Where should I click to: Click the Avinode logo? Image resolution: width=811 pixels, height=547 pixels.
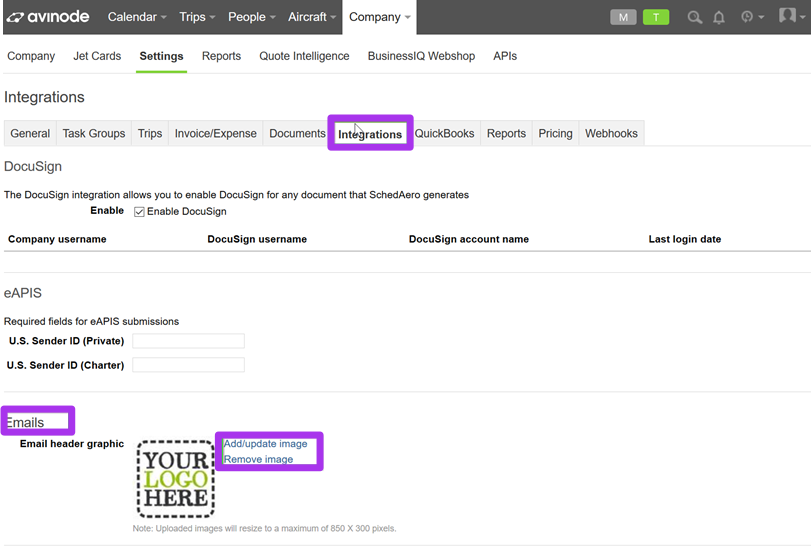pyautogui.click(x=48, y=17)
